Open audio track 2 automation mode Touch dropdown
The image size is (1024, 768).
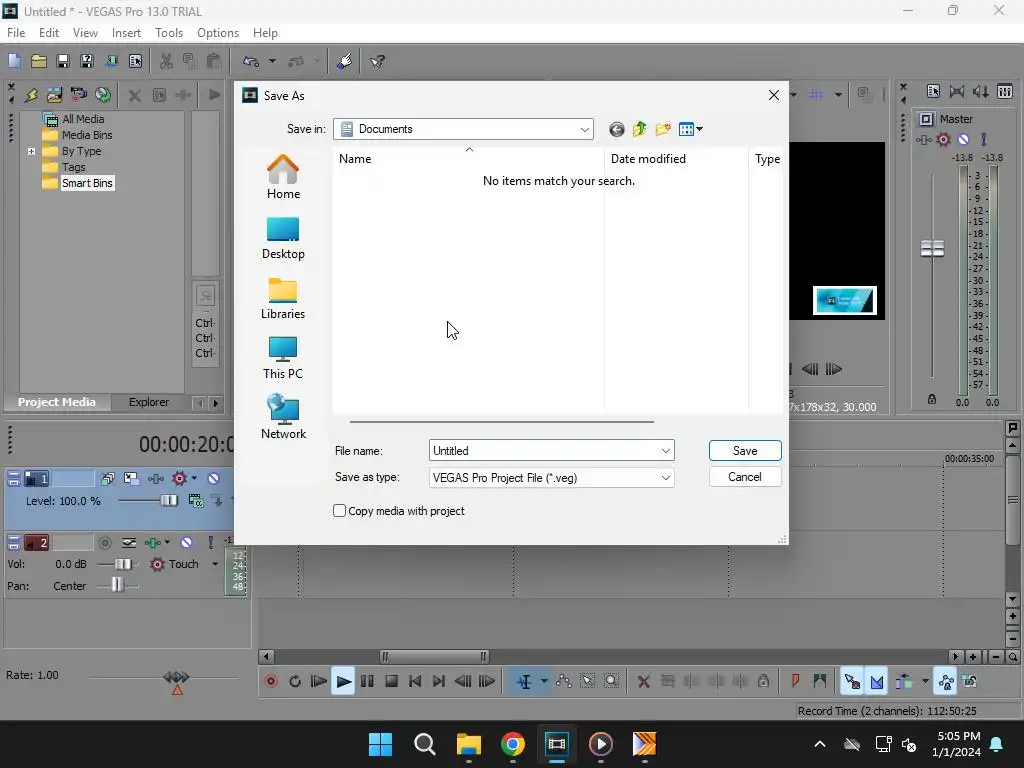pos(215,564)
